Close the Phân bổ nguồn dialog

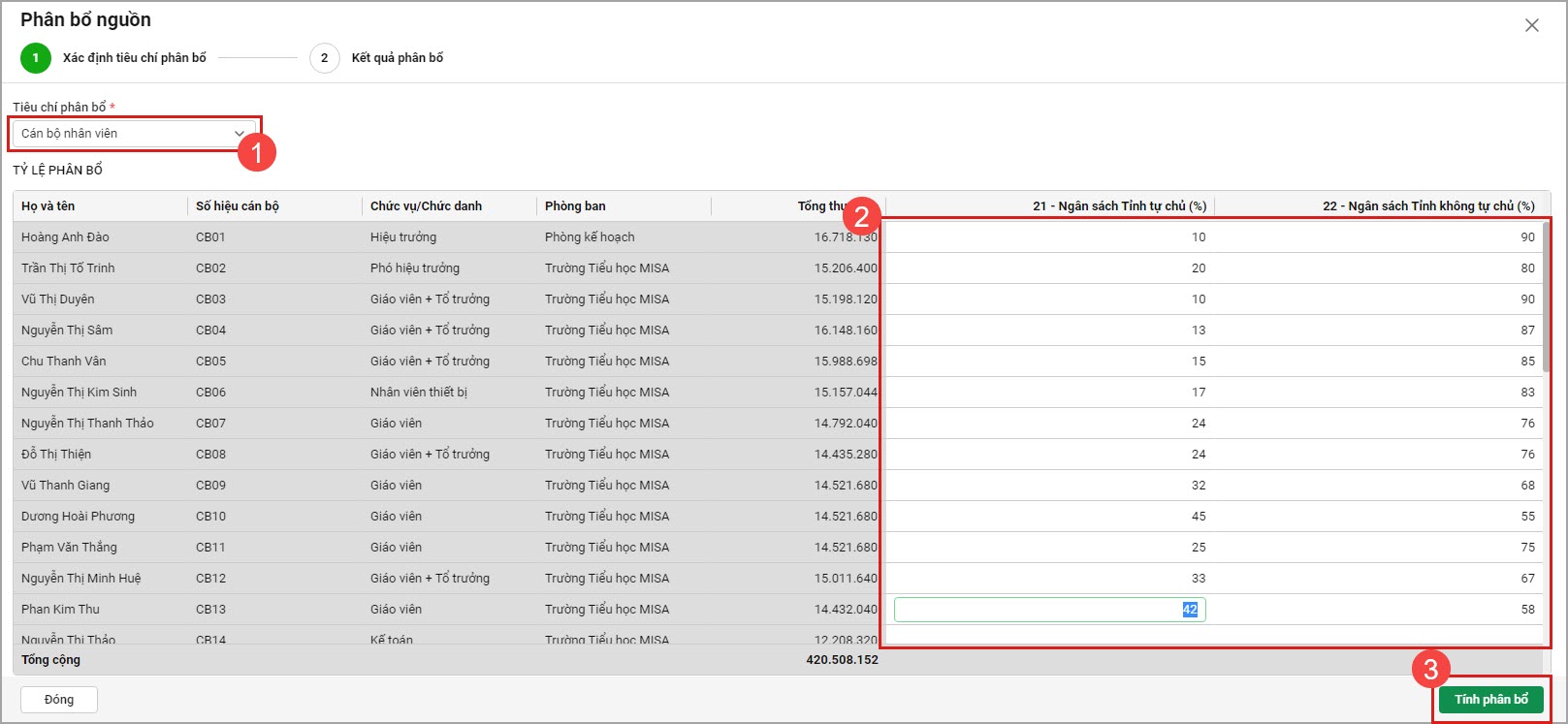(1531, 26)
